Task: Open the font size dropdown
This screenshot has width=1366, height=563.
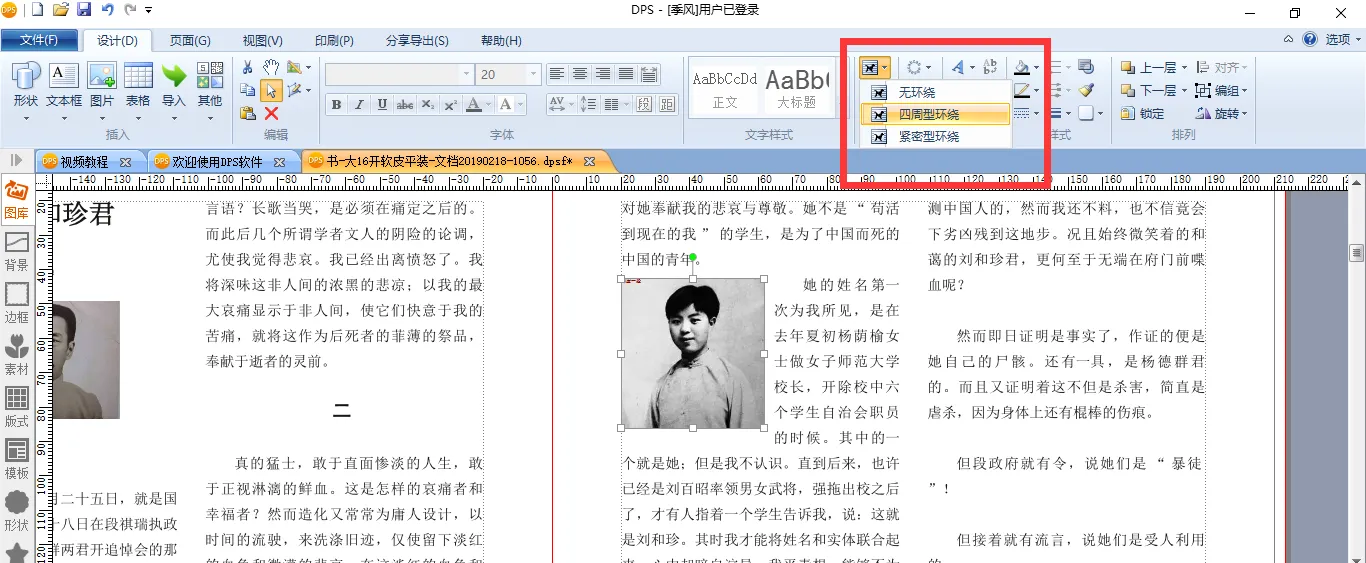Action: tap(534, 75)
